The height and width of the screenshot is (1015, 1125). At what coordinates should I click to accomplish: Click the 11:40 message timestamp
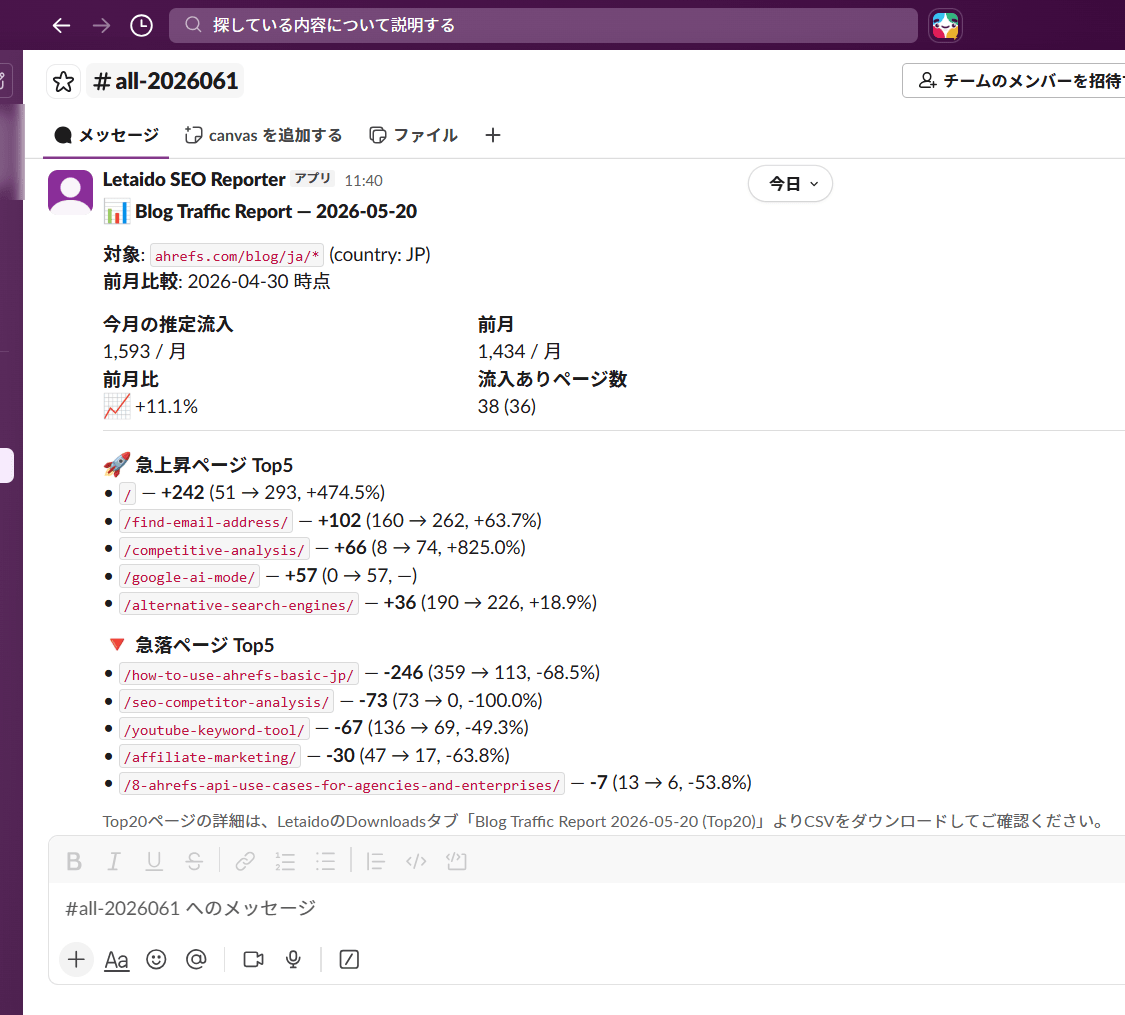363,181
